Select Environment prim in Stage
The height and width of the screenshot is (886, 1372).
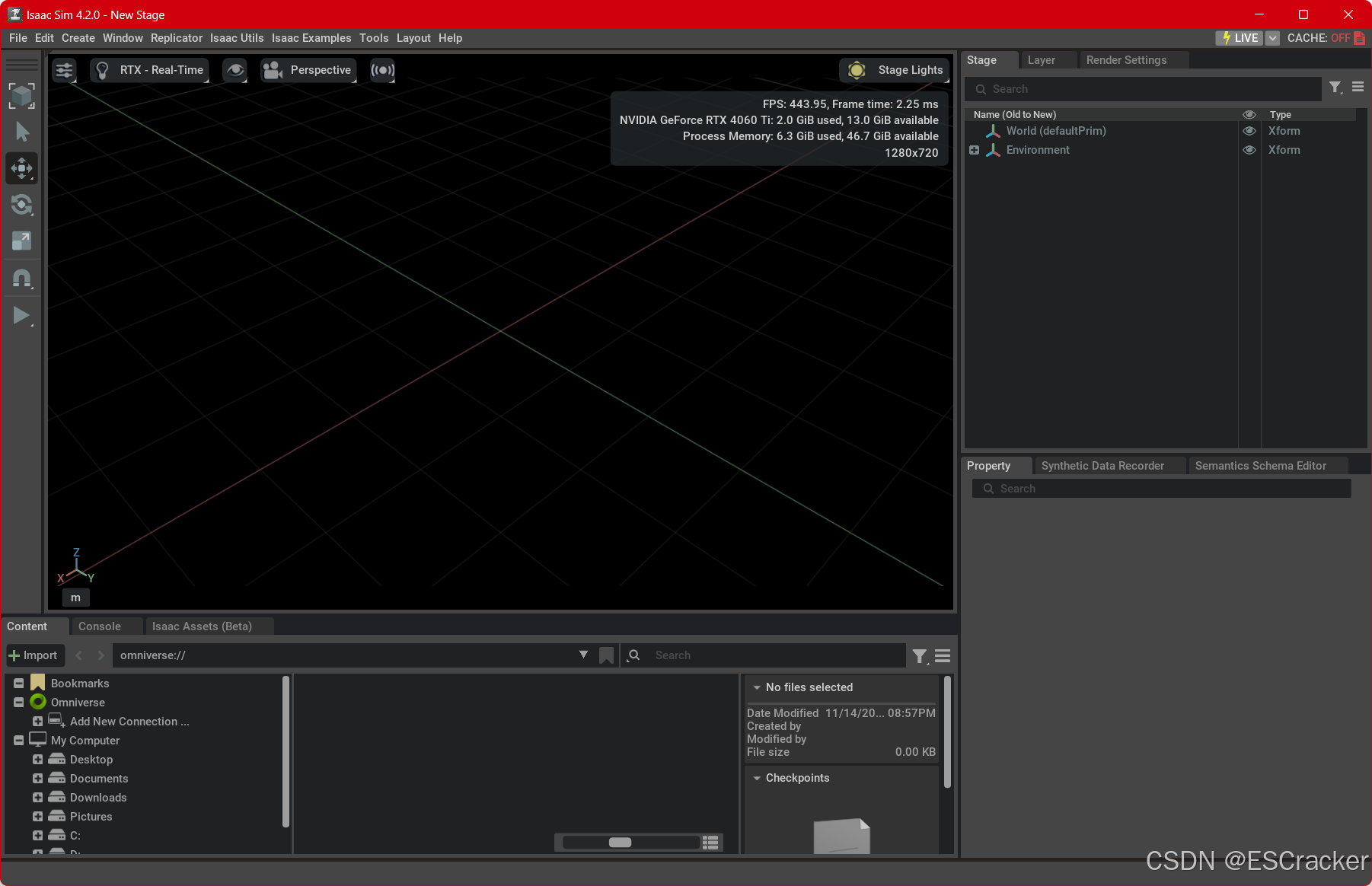tap(1038, 150)
